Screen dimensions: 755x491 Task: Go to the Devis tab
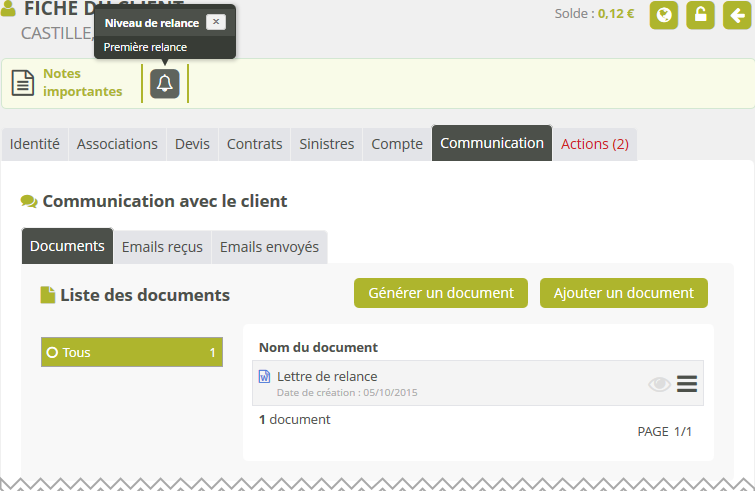click(192, 144)
